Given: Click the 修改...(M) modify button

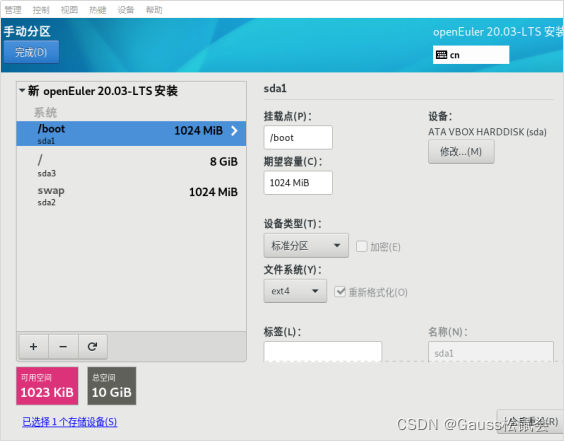Looking at the screenshot, I should click(461, 152).
